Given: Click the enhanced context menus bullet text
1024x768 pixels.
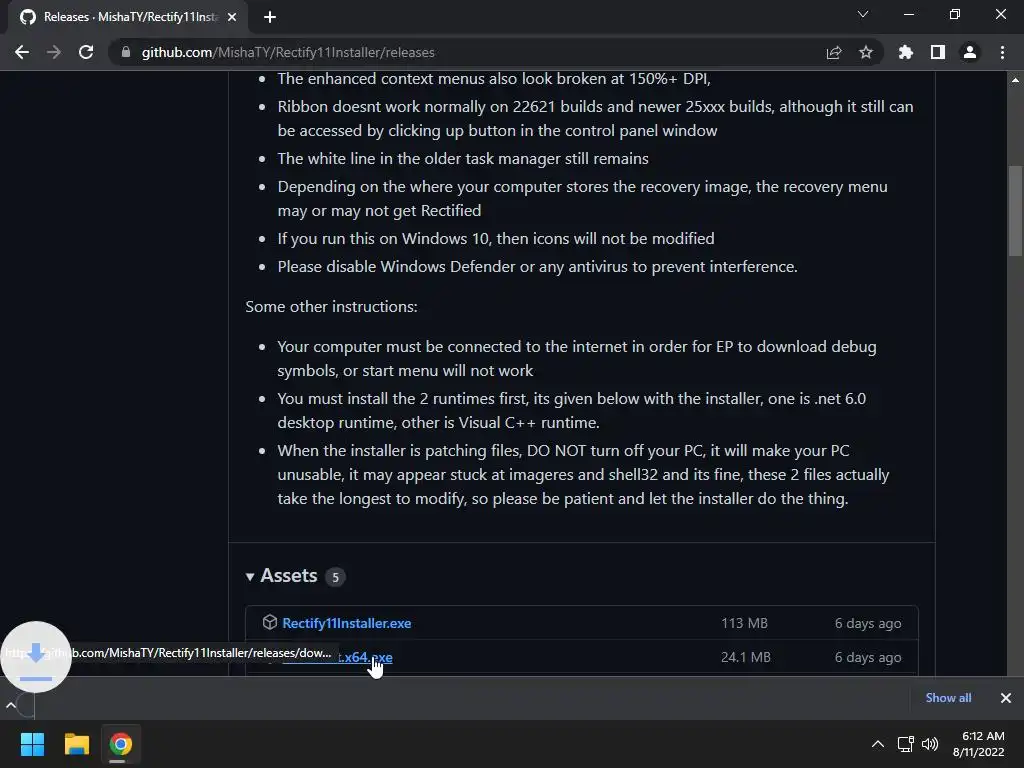Looking at the screenshot, I should [x=494, y=79].
